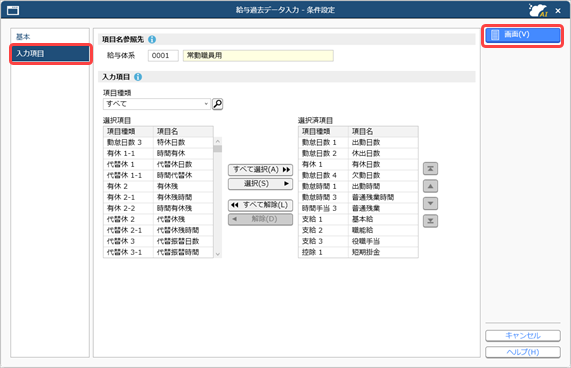Click the 給与体系 code field 0001

click(x=163, y=56)
